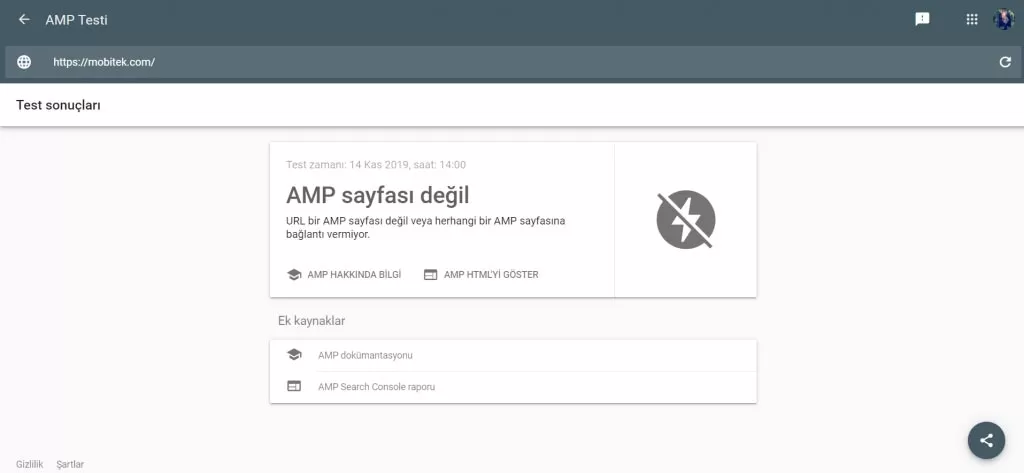Screen dimensions: 1024x473
Task: Click graduation cap icon in AMP dokümantasyonu row
Action: [294, 355]
